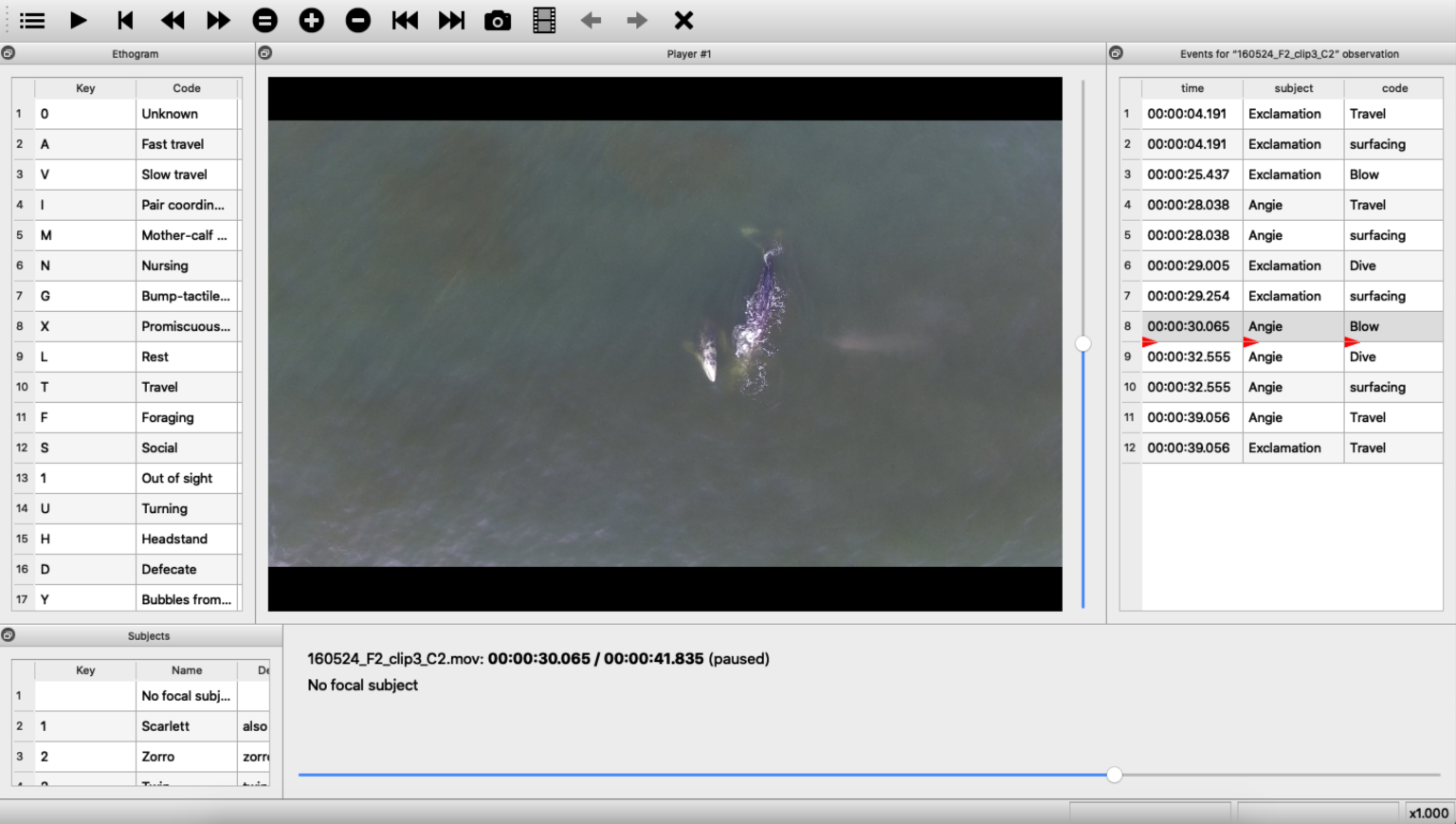The image size is (1456, 824).
Task: Take a snapshot using the camera icon
Action: tap(498, 20)
